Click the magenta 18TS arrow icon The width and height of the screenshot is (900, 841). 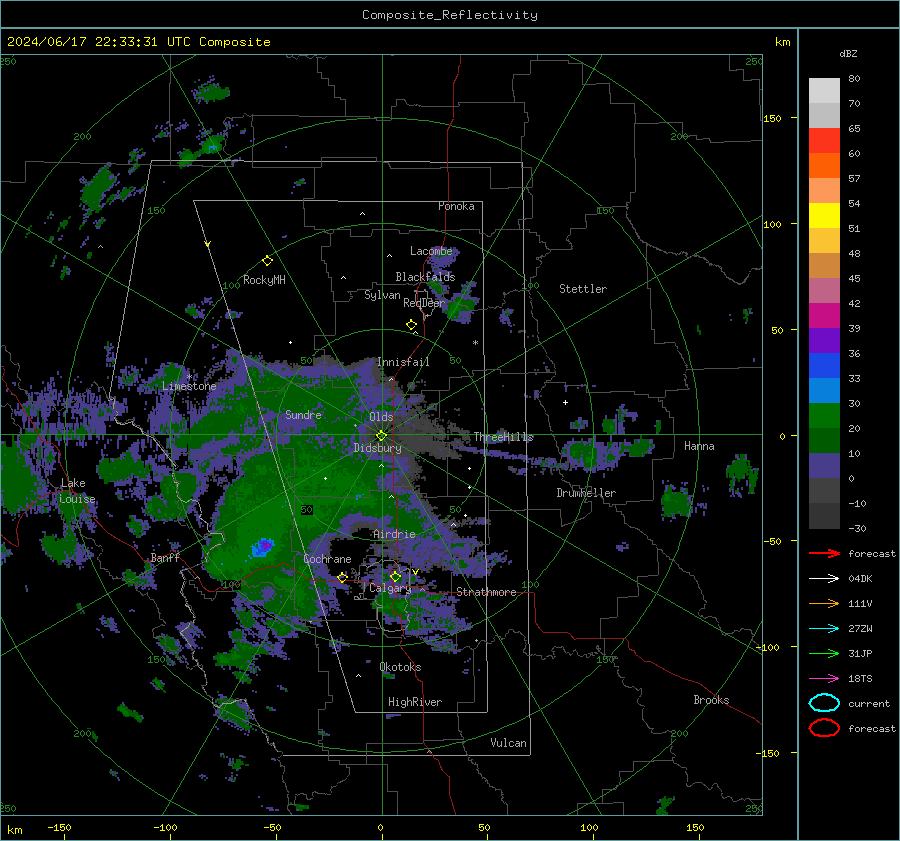point(824,679)
